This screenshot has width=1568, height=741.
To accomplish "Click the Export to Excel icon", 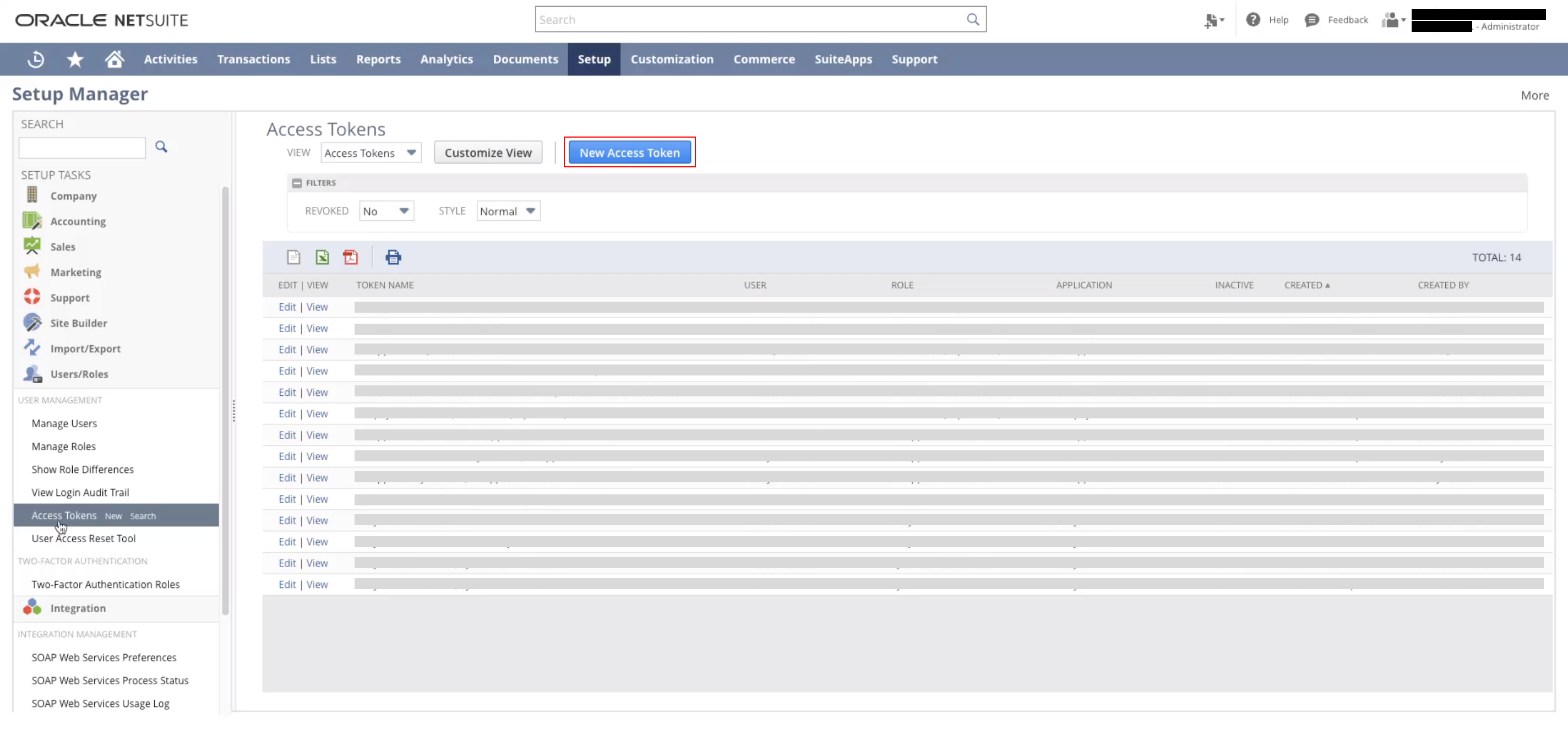I will 322,258.
